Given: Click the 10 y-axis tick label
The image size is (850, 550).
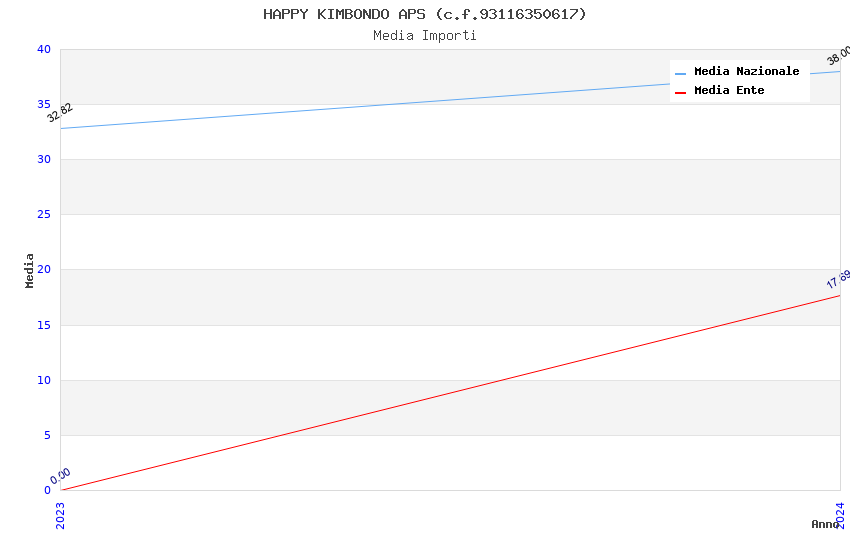Looking at the screenshot, I should tap(44, 380).
